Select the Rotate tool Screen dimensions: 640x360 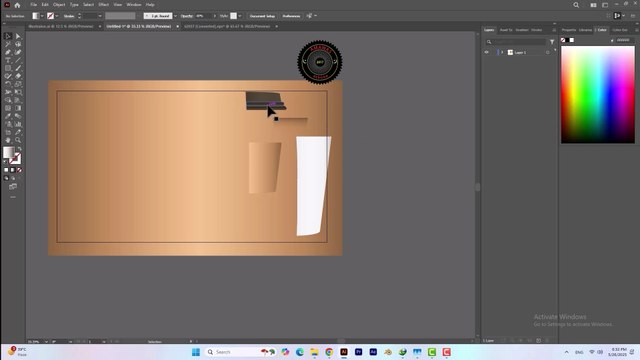click(8, 84)
